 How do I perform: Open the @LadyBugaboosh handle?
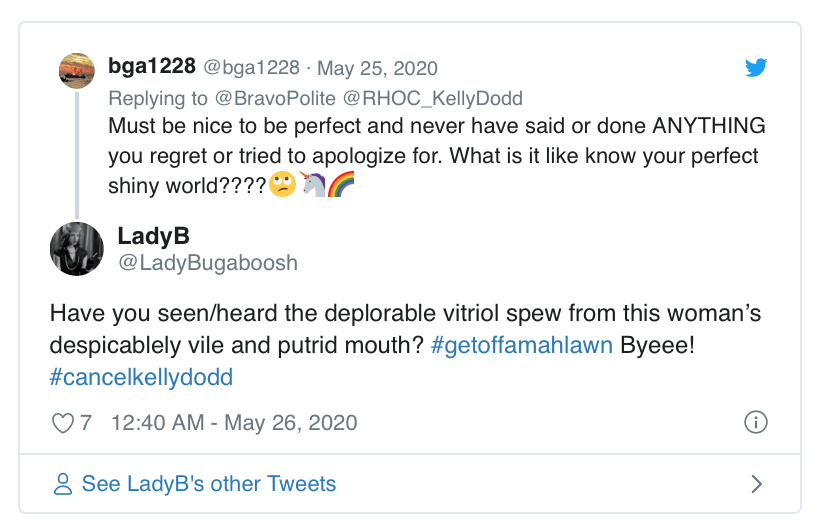pyautogui.click(x=207, y=263)
